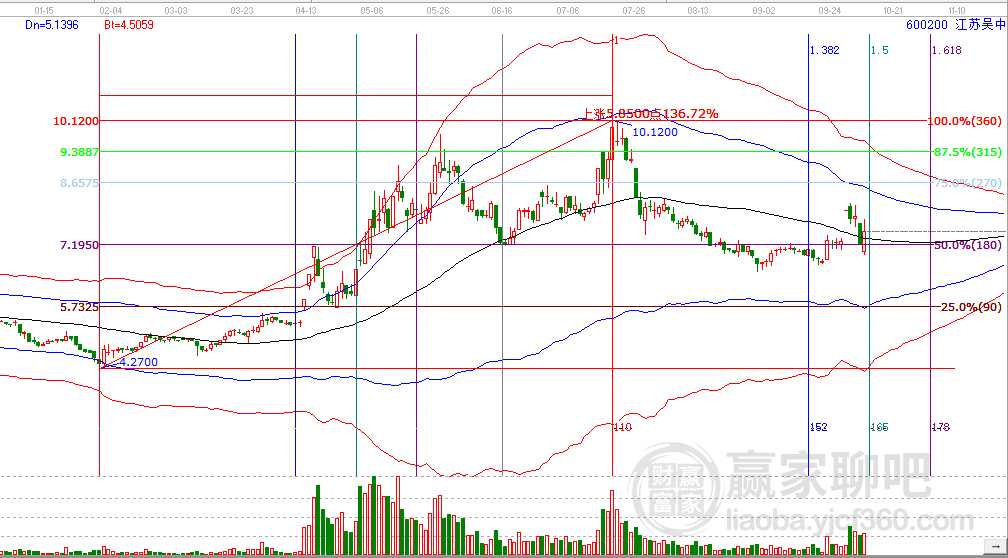Image resolution: width=1008 pixels, height=558 pixels.
Task: Click the 04-13 date on the axis
Action: pyautogui.click(x=306, y=10)
